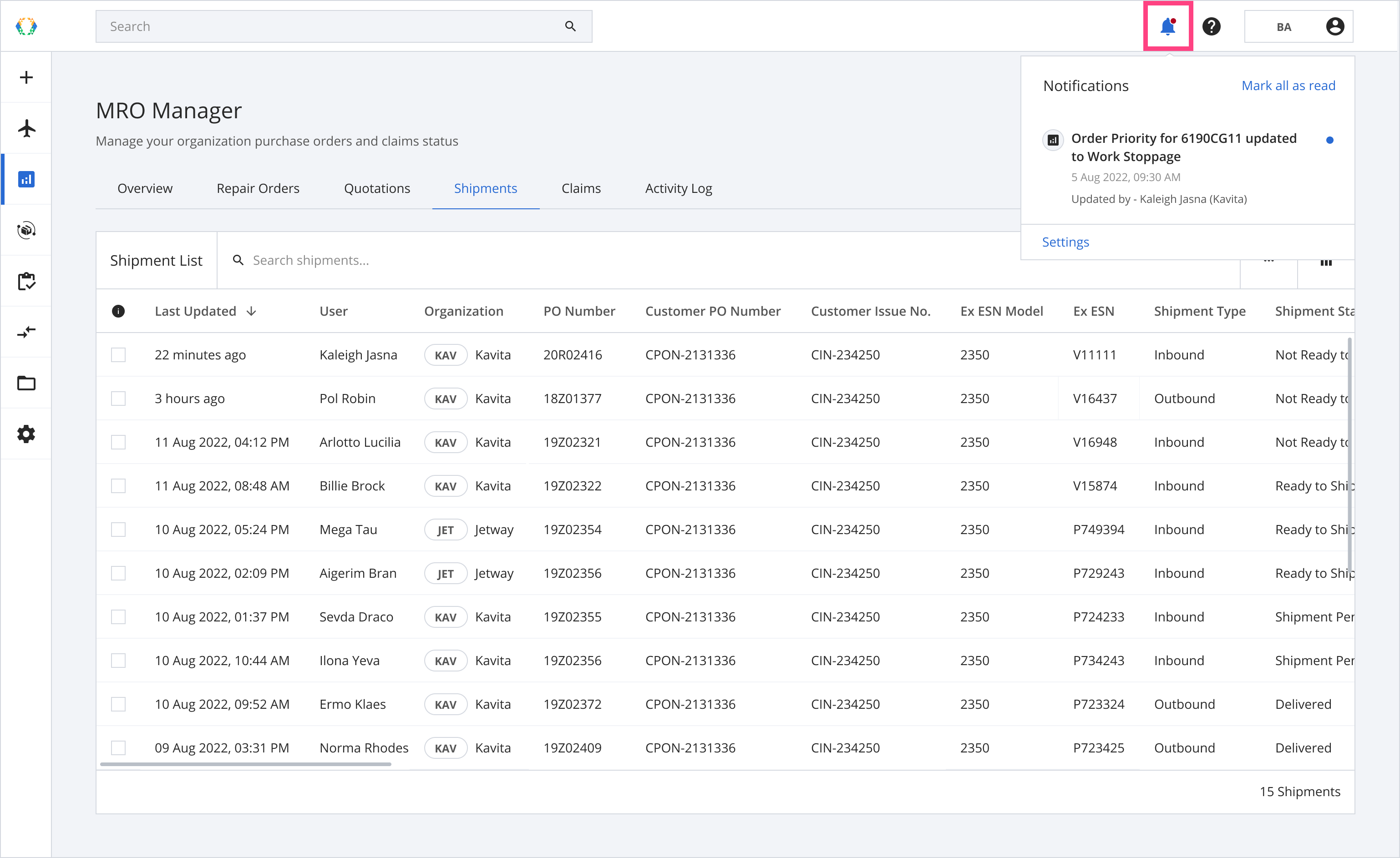Click the info icon in table header
This screenshot has height=858, width=1400.
pyautogui.click(x=118, y=311)
